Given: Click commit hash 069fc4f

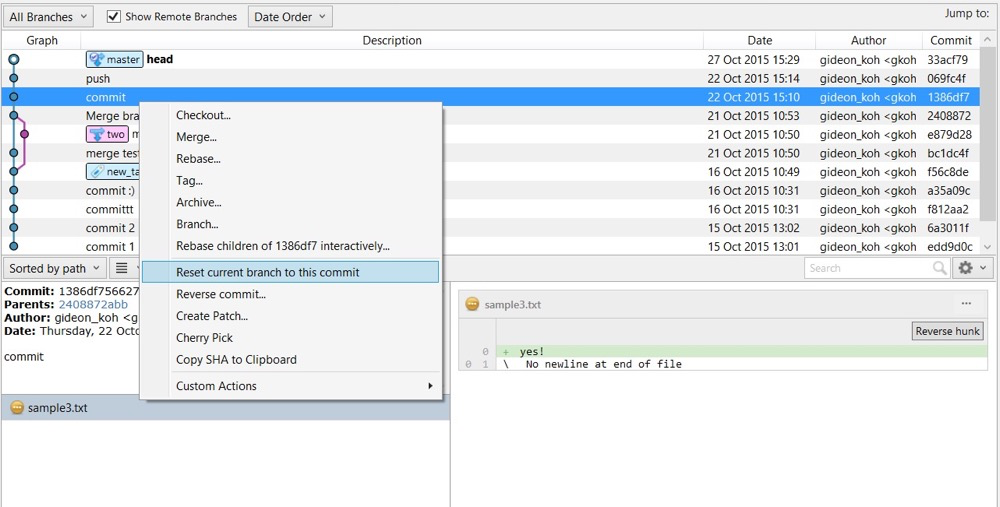Looking at the screenshot, I should (x=946, y=78).
